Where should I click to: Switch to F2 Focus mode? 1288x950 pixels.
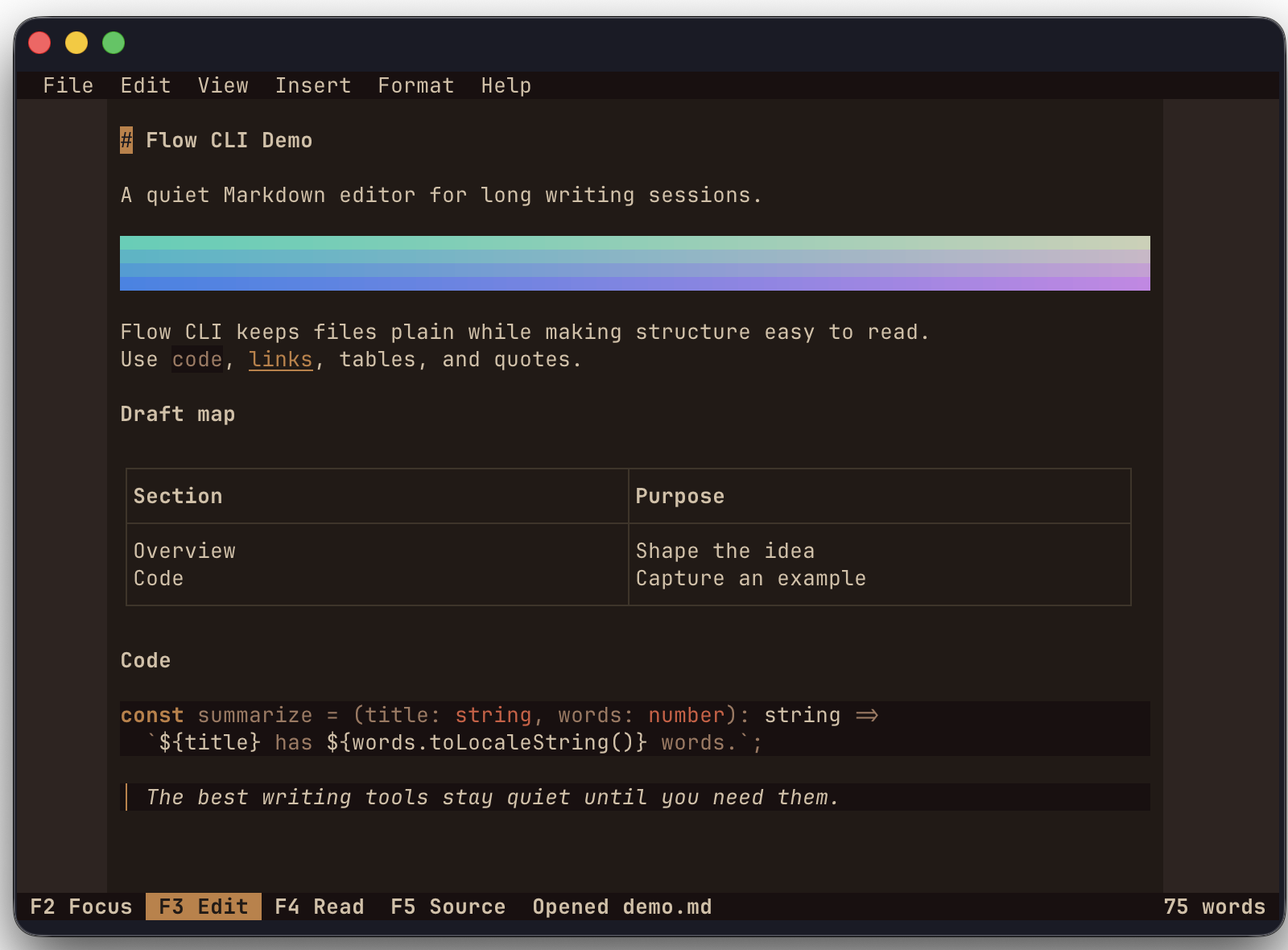point(81,907)
